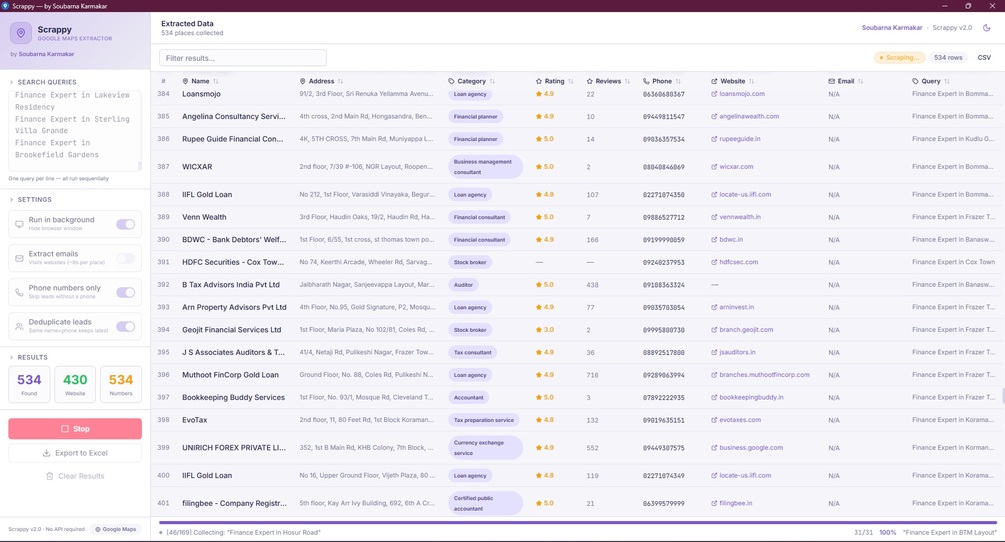Open branches.muthootfincorp.com website link
The width and height of the screenshot is (1005, 542).
point(764,375)
